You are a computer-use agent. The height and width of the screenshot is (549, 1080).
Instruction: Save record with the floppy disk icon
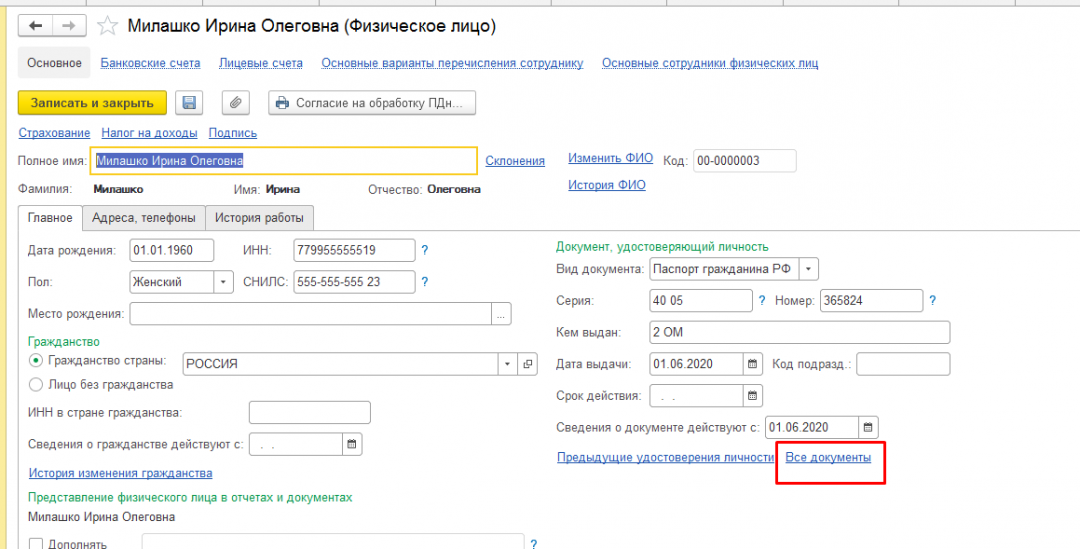coord(188,103)
